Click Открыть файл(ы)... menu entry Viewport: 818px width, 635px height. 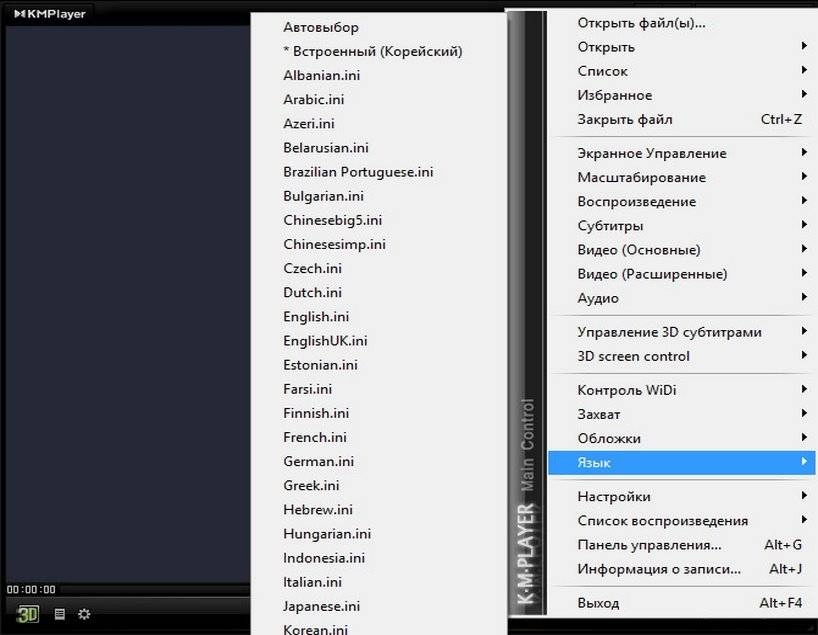click(681, 23)
